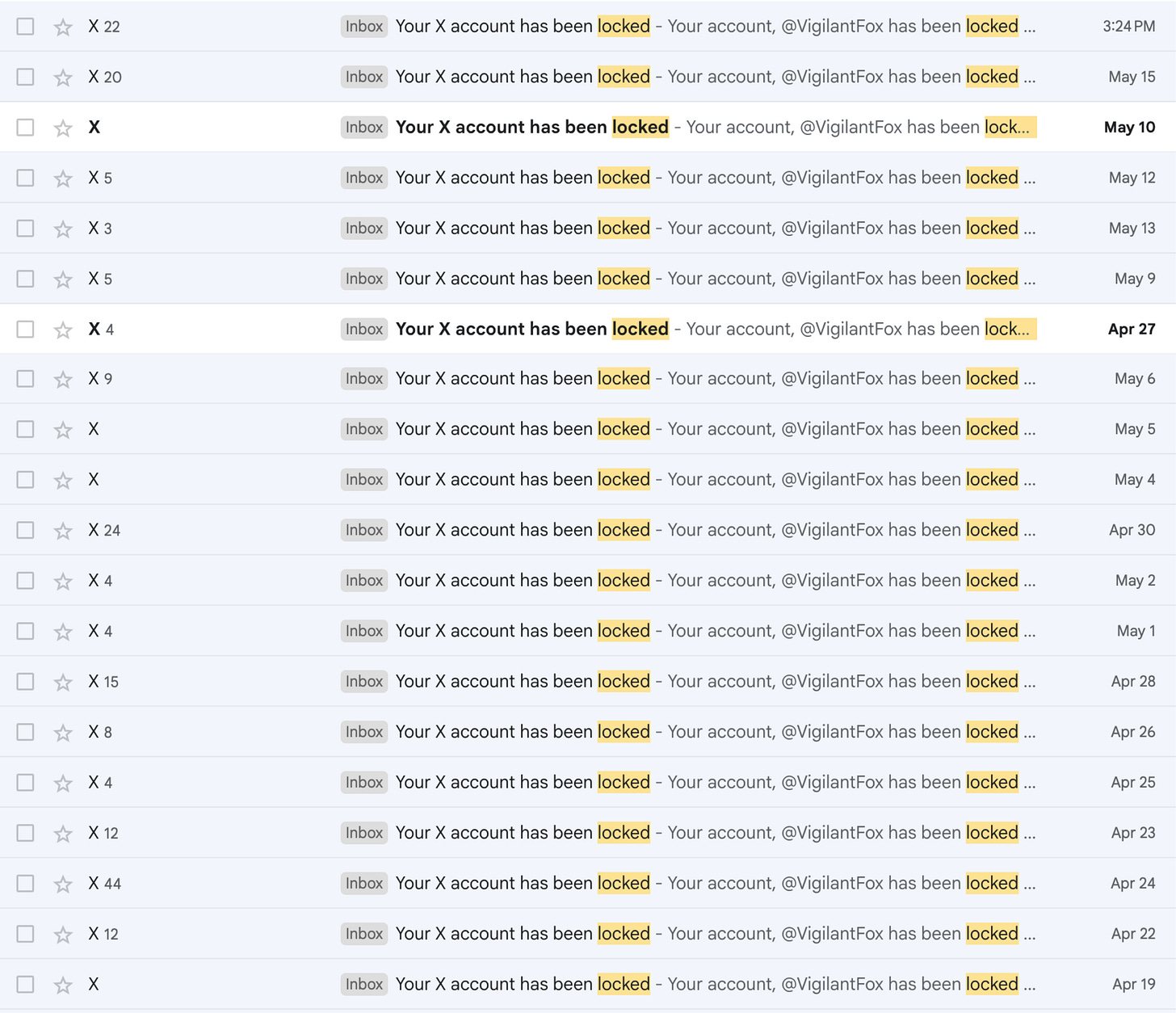The width and height of the screenshot is (1176, 1013).
Task: Tick the checkbox for Apr 28 email
Action: (26, 682)
